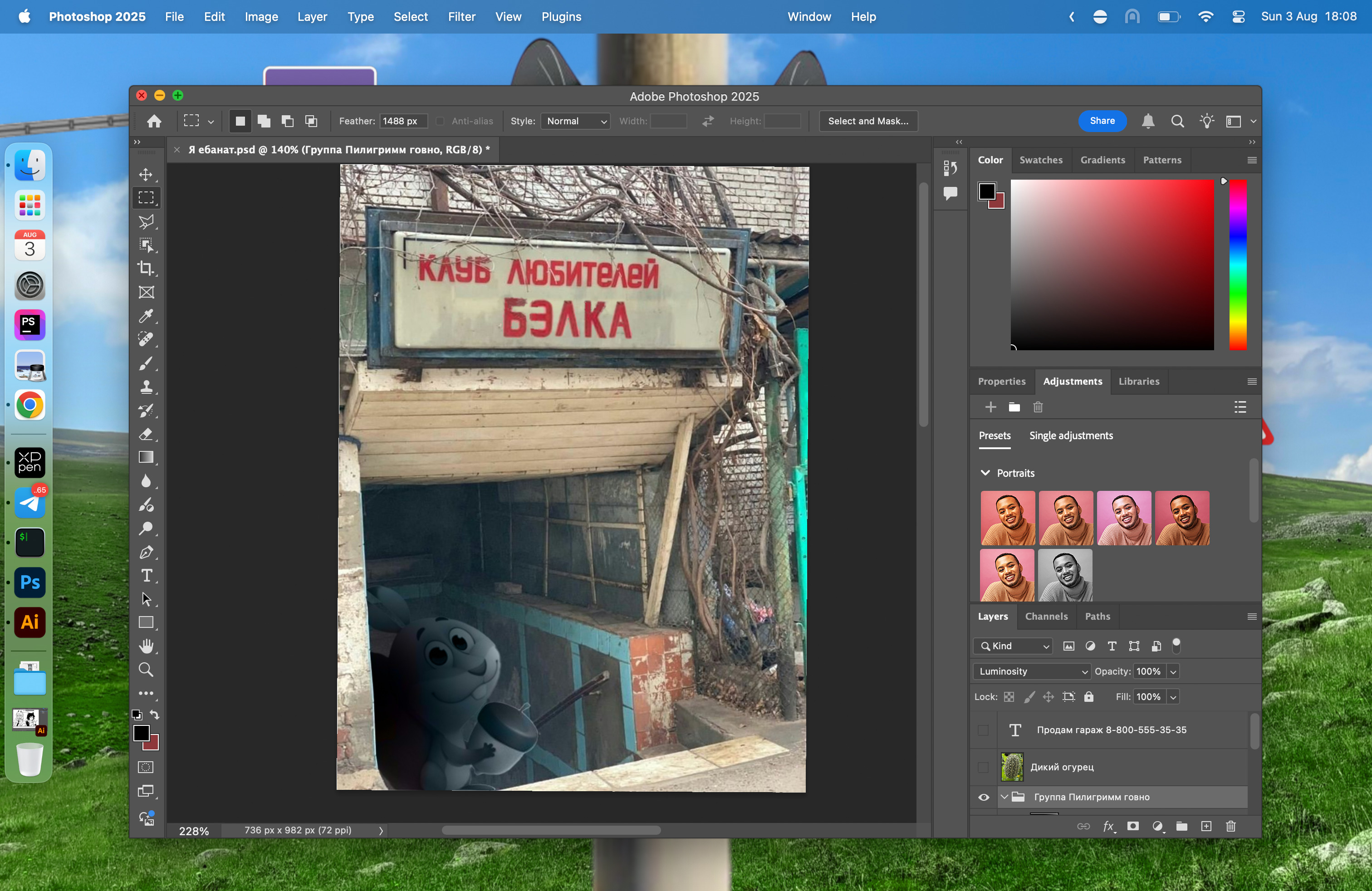Open the Libraries tab

coord(1138,382)
